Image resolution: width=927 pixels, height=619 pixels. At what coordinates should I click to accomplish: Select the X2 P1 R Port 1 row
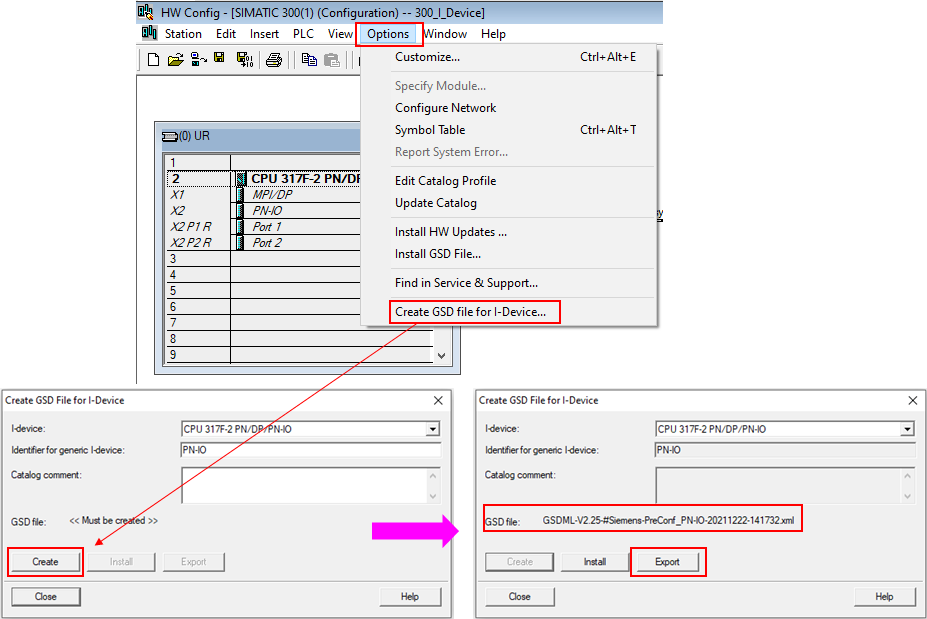point(264,226)
